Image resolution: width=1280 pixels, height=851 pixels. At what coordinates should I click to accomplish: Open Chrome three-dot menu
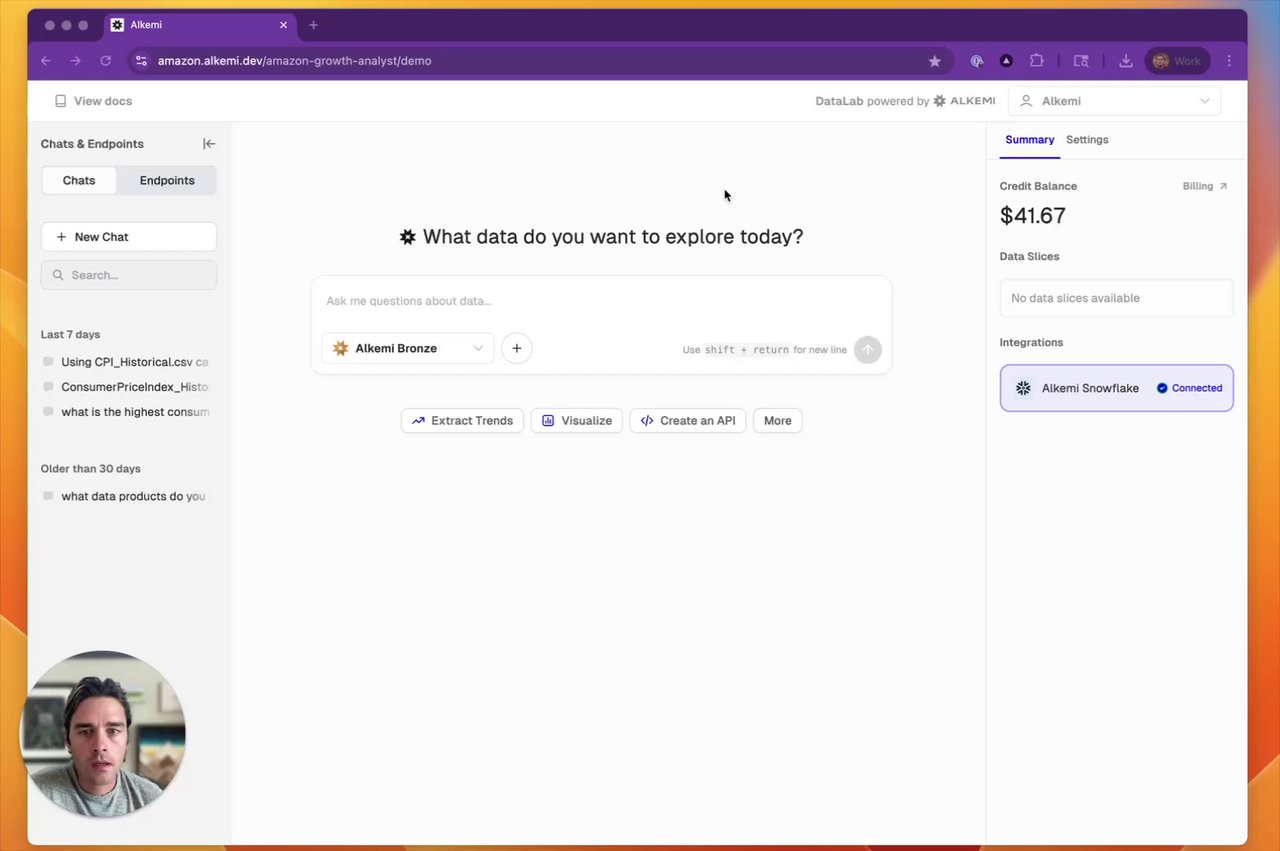click(1229, 61)
